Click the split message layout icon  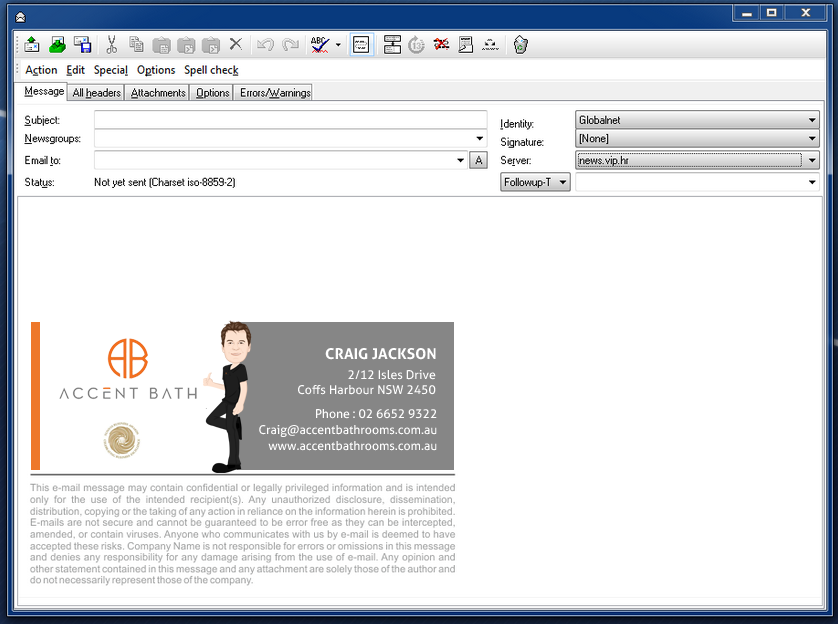392,45
